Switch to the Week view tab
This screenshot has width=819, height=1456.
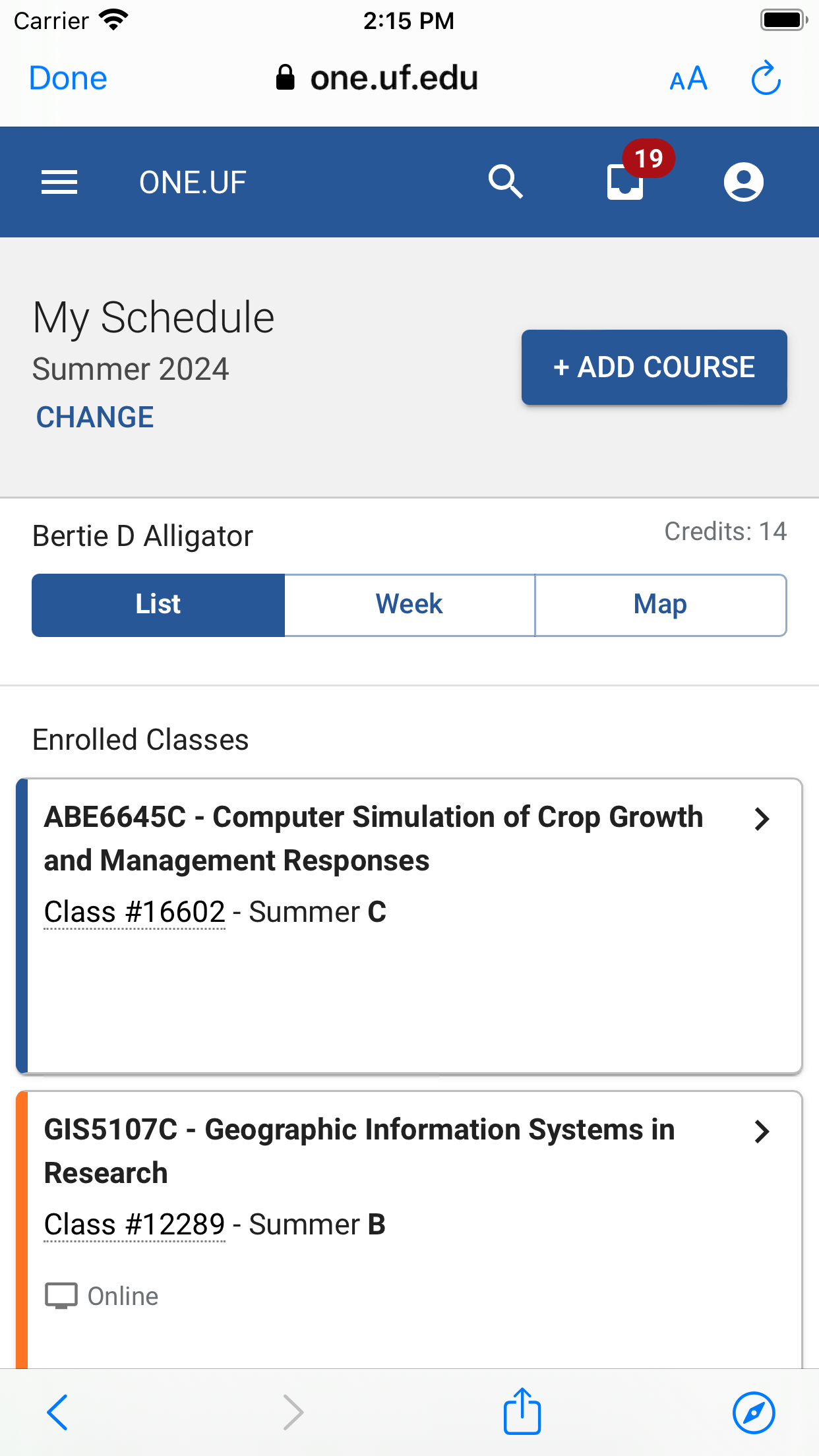pos(409,605)
